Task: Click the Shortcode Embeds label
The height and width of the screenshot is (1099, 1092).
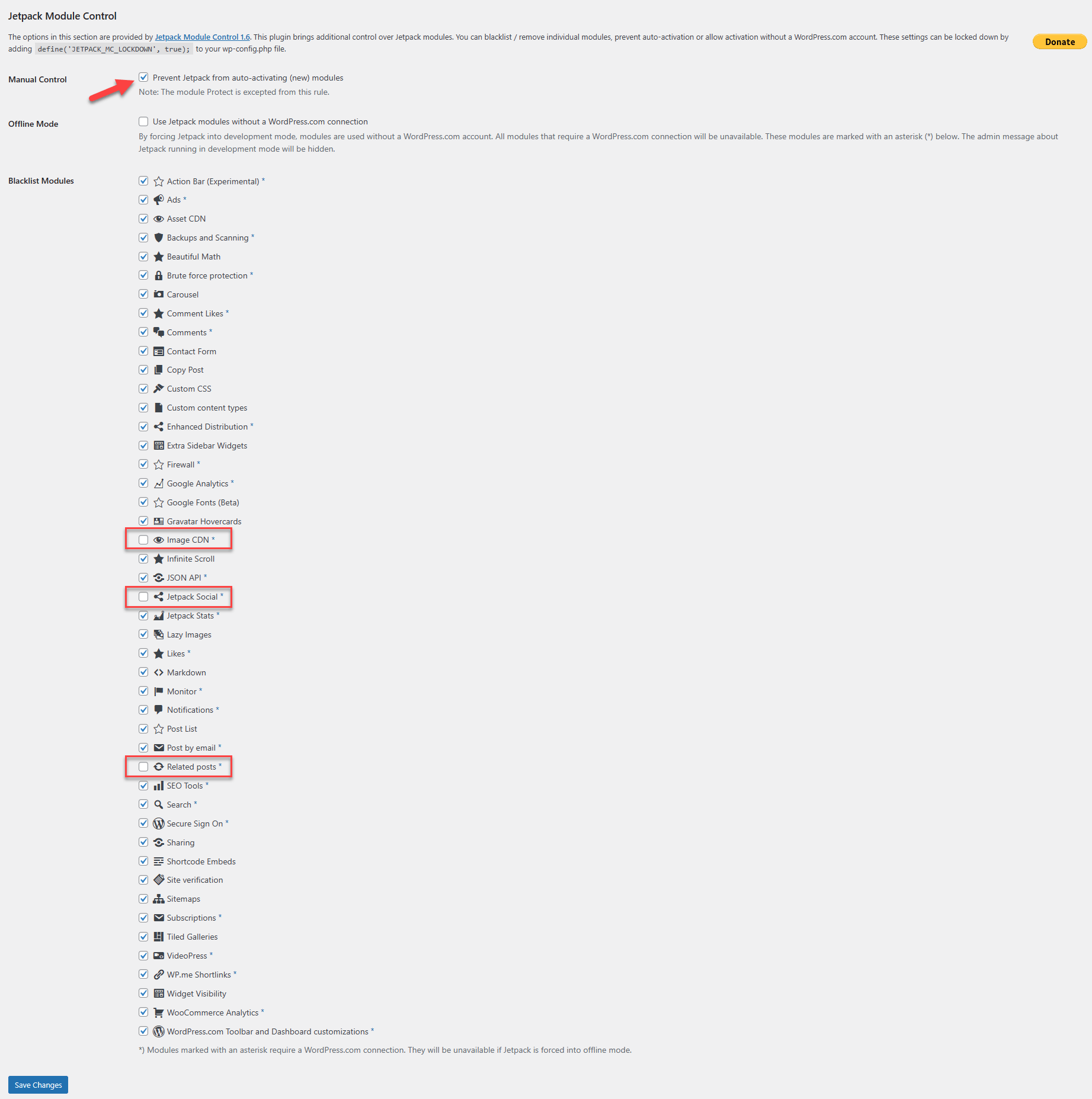Action: (201, 861)
